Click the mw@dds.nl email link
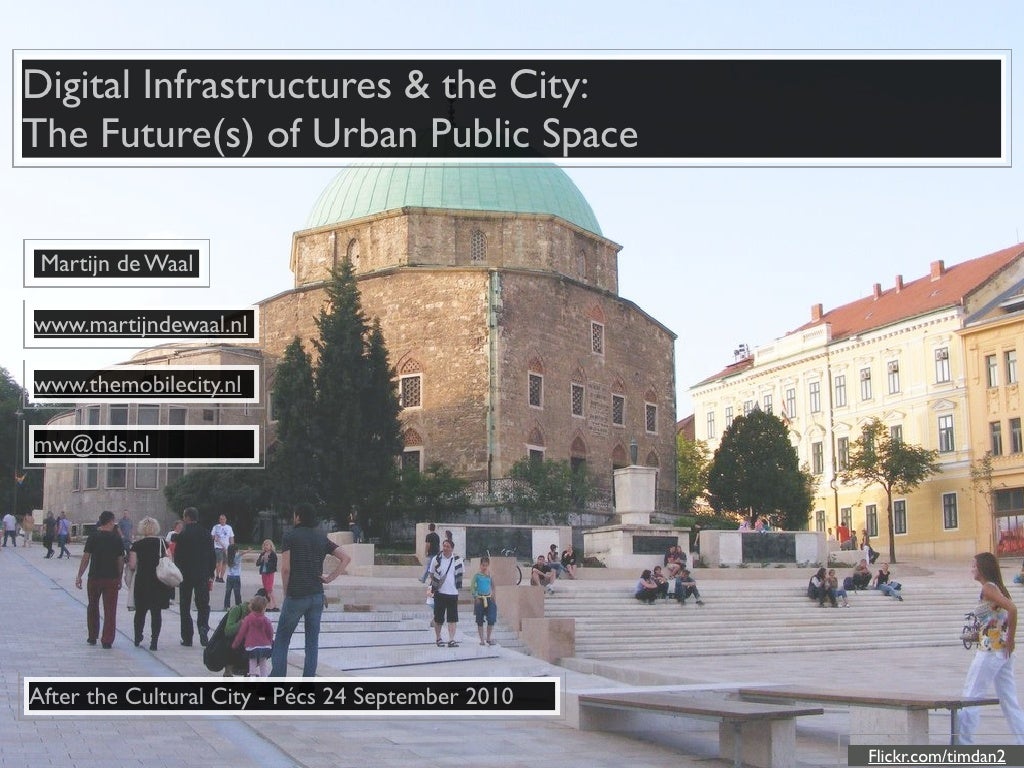Viewport: 1024px width, 768px height. 92,444
